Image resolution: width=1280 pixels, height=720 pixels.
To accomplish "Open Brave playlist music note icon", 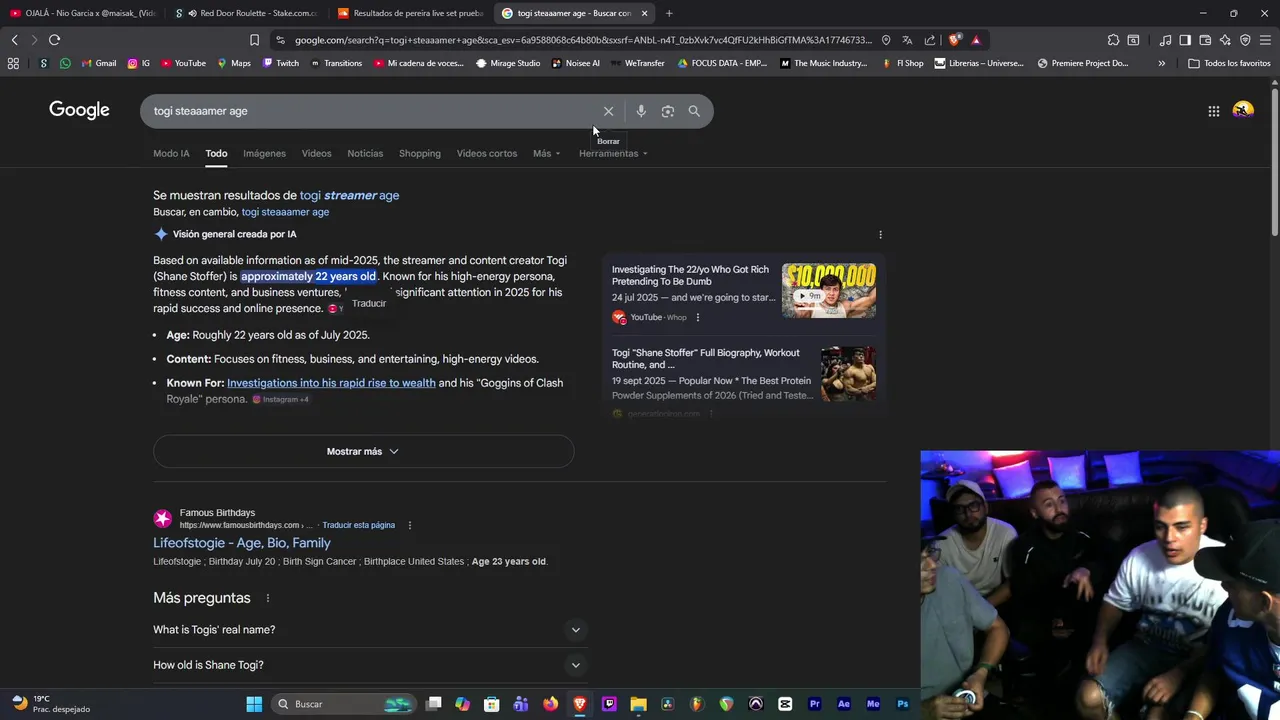I will point(1165,40).
